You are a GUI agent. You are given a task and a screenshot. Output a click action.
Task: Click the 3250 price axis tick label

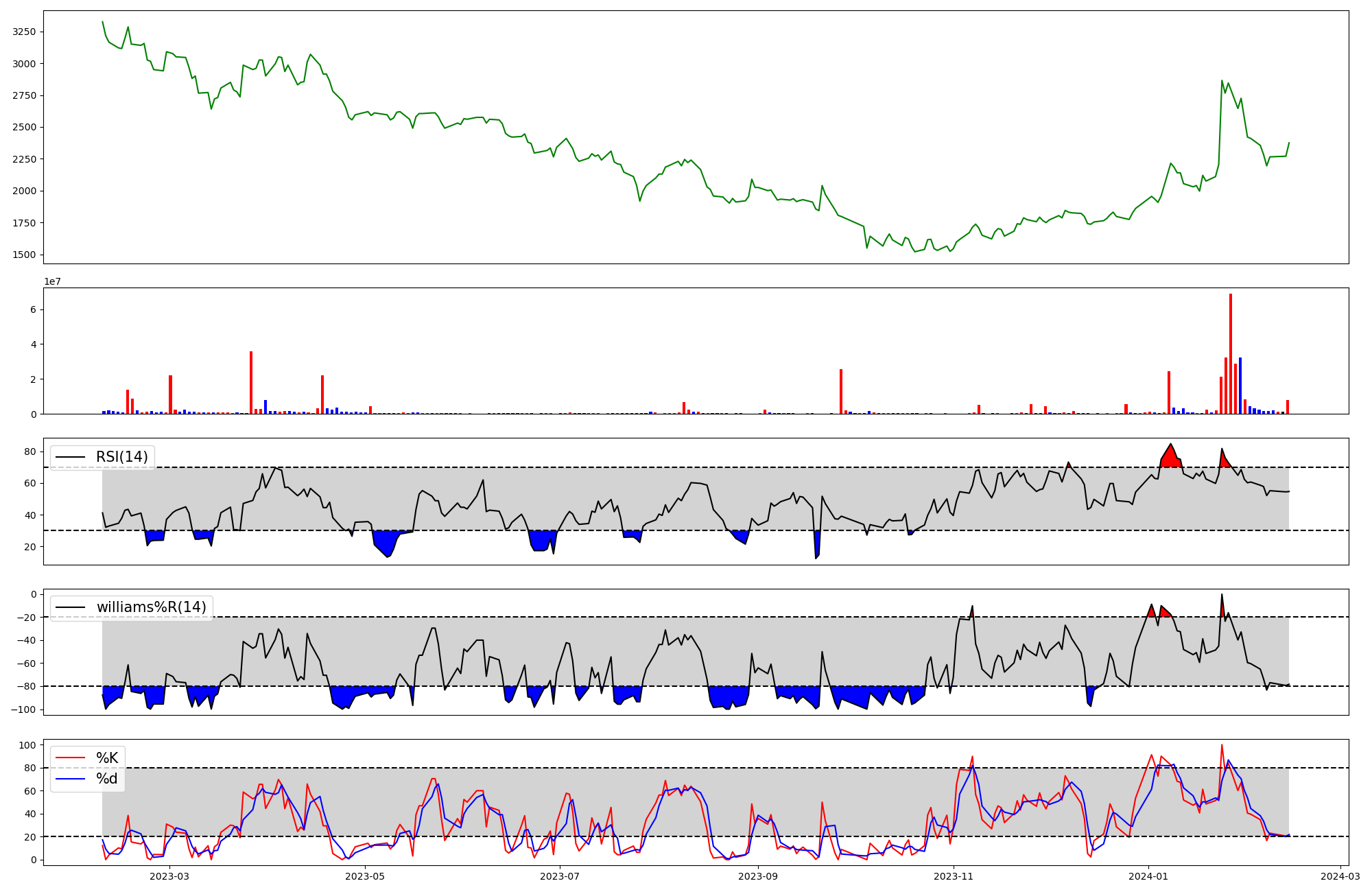pyautogui.click(x=25, y=32)
